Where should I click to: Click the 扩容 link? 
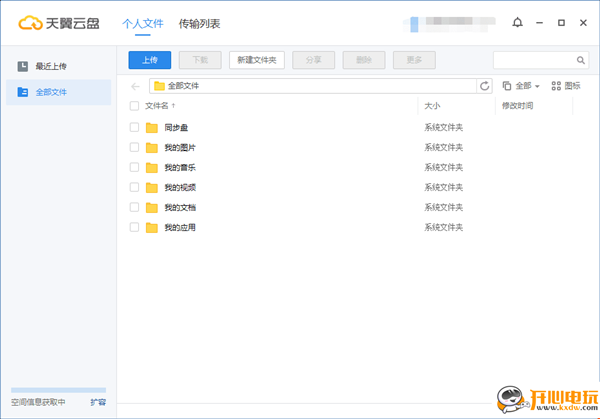(98, 402)
